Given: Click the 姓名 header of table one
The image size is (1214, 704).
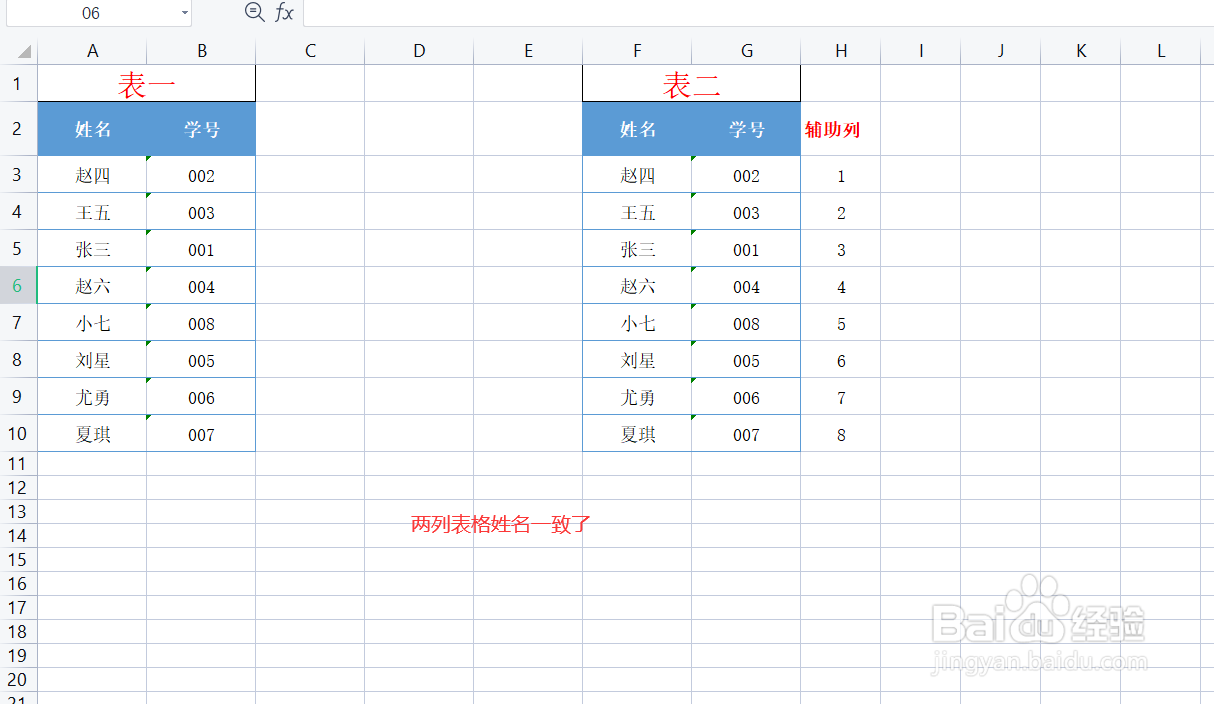Looking at the screenshot, I should coord(92,130).
